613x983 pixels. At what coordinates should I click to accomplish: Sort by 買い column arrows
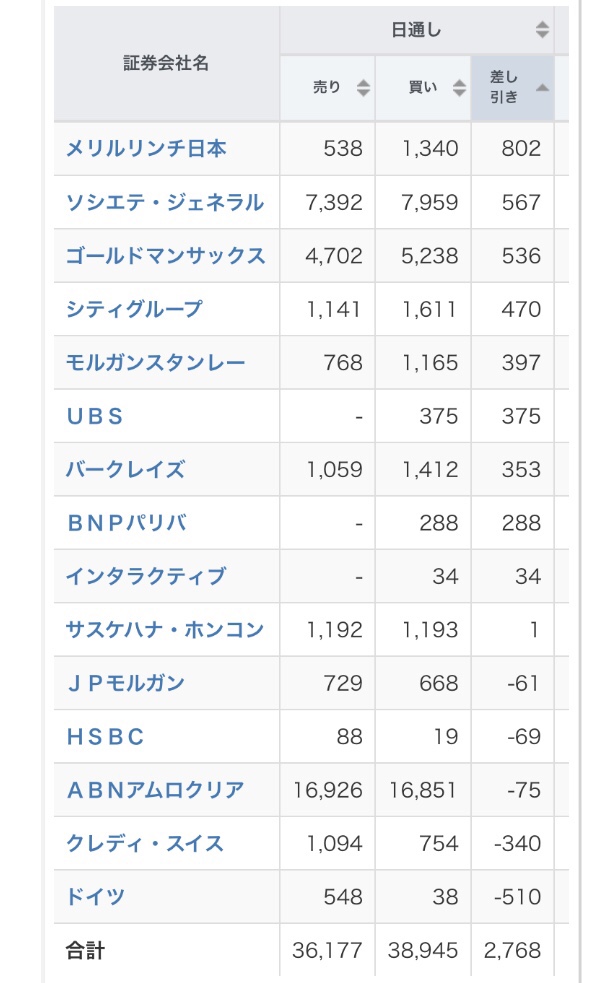click(459, 88)
